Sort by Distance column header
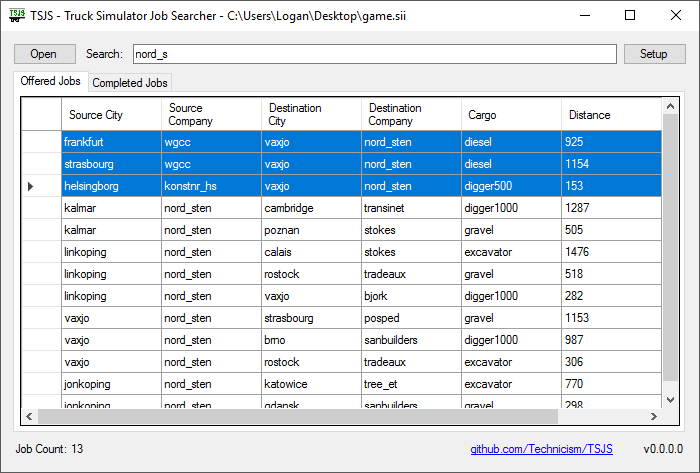The width and height of the screenshot is (700, 473). pyautogui.click(x=610, y=115)
